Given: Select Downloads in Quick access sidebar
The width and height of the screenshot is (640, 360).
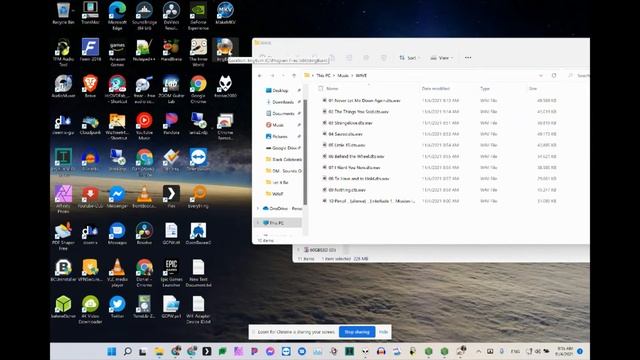Looking at the screenshot, I should coord(282,102).
